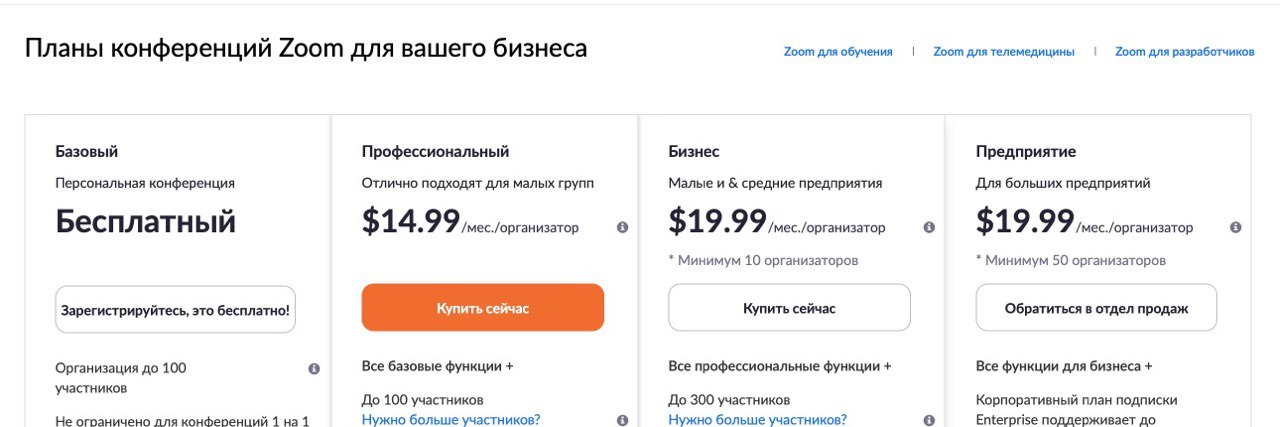This screenshot has height=427, width=1280.
Task: Select the Профессиональный plan title
Action: click(x=436, y=152)
